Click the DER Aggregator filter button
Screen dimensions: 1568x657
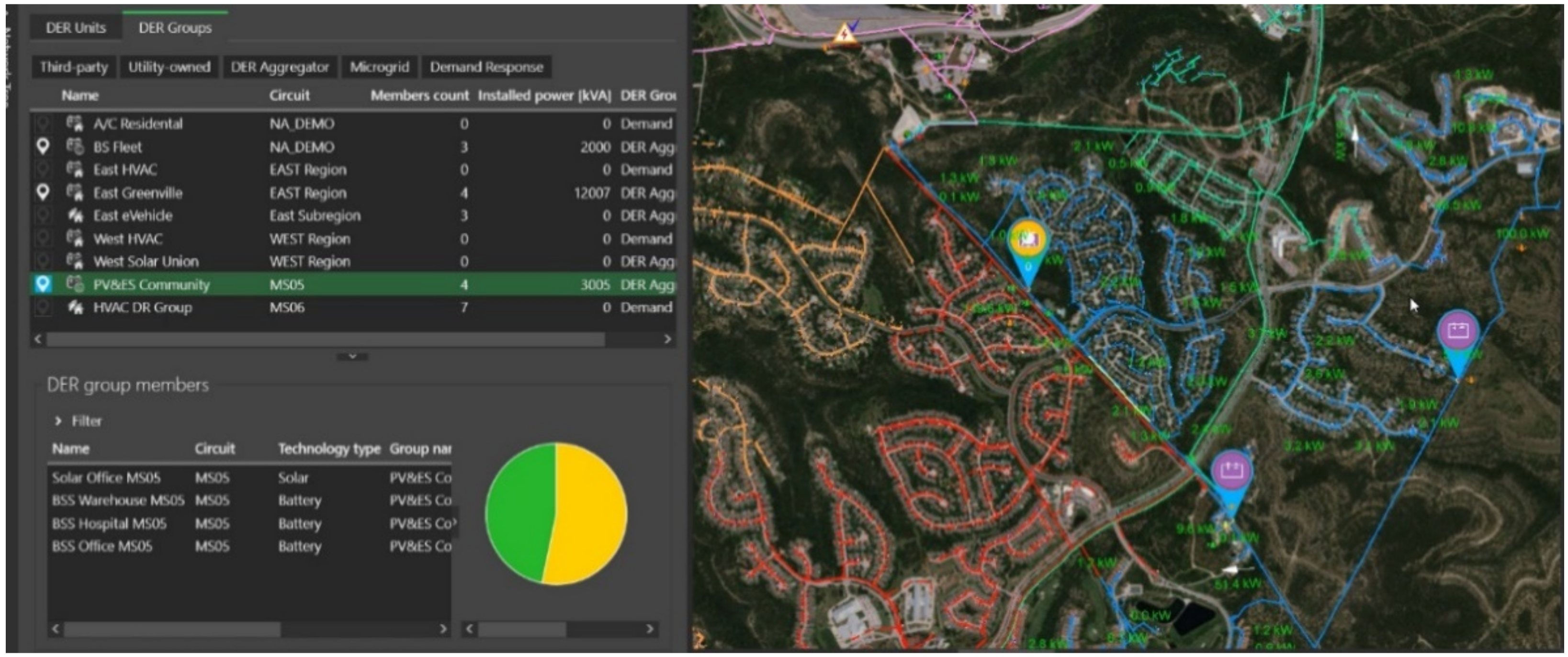coord(280,67)
